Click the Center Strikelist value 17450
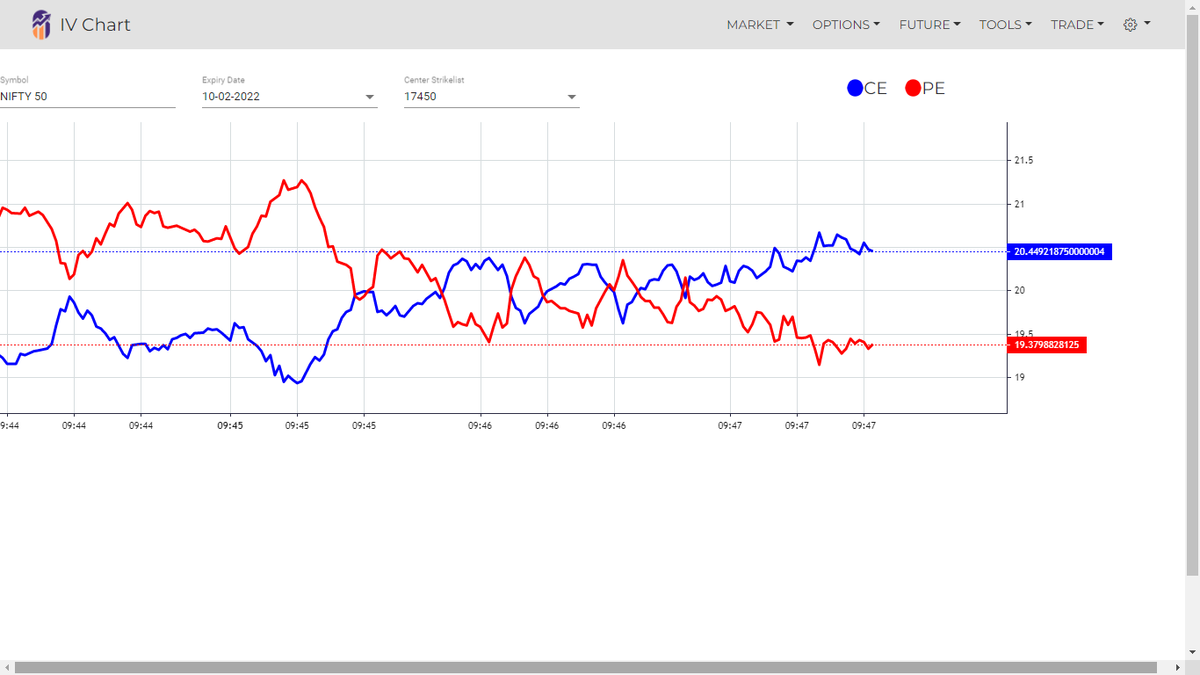Viewport: 1200px width, 675px height. coord(419,97)
